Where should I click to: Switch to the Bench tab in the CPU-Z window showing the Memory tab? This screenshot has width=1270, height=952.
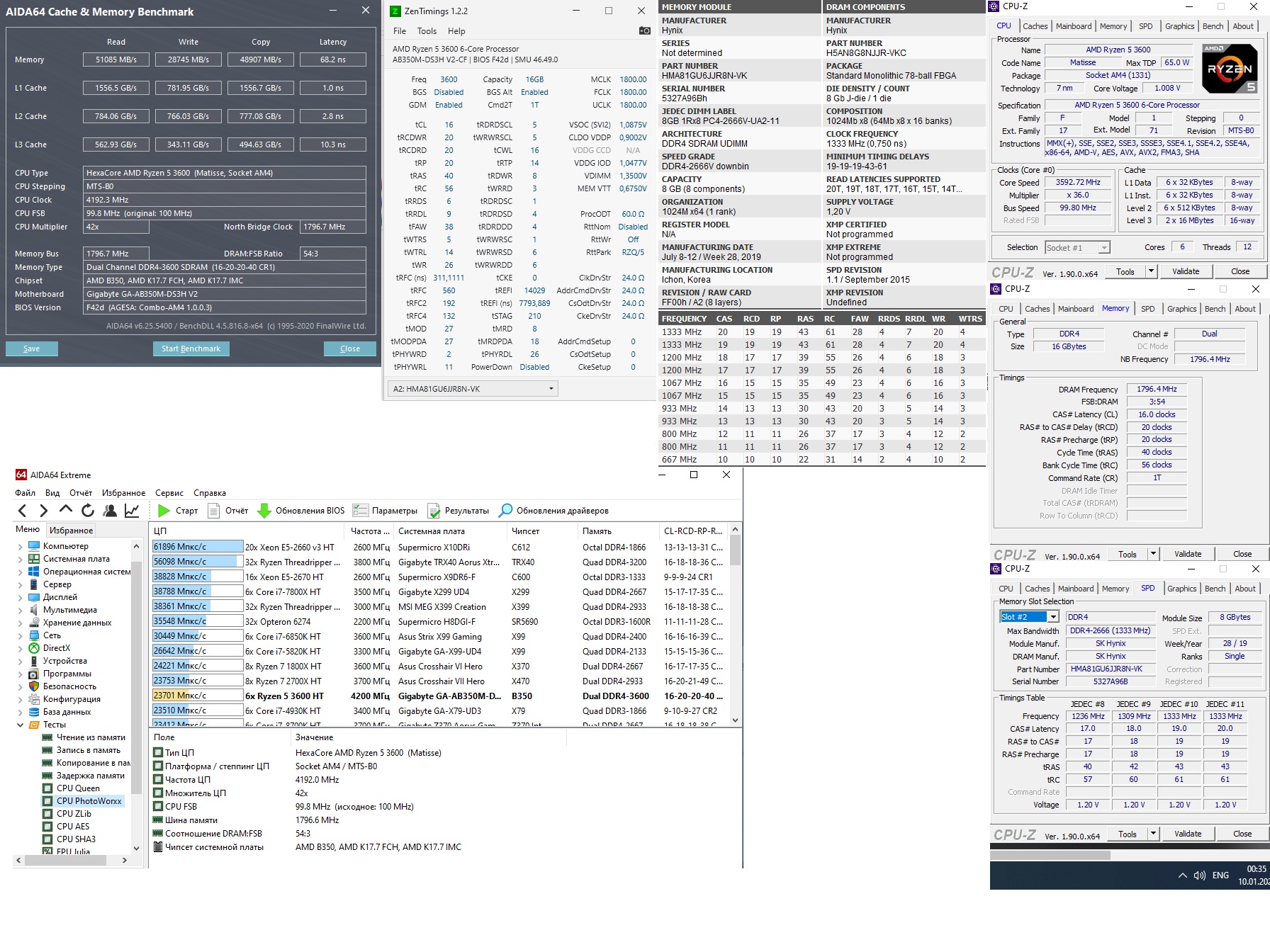coord(1215,309)
